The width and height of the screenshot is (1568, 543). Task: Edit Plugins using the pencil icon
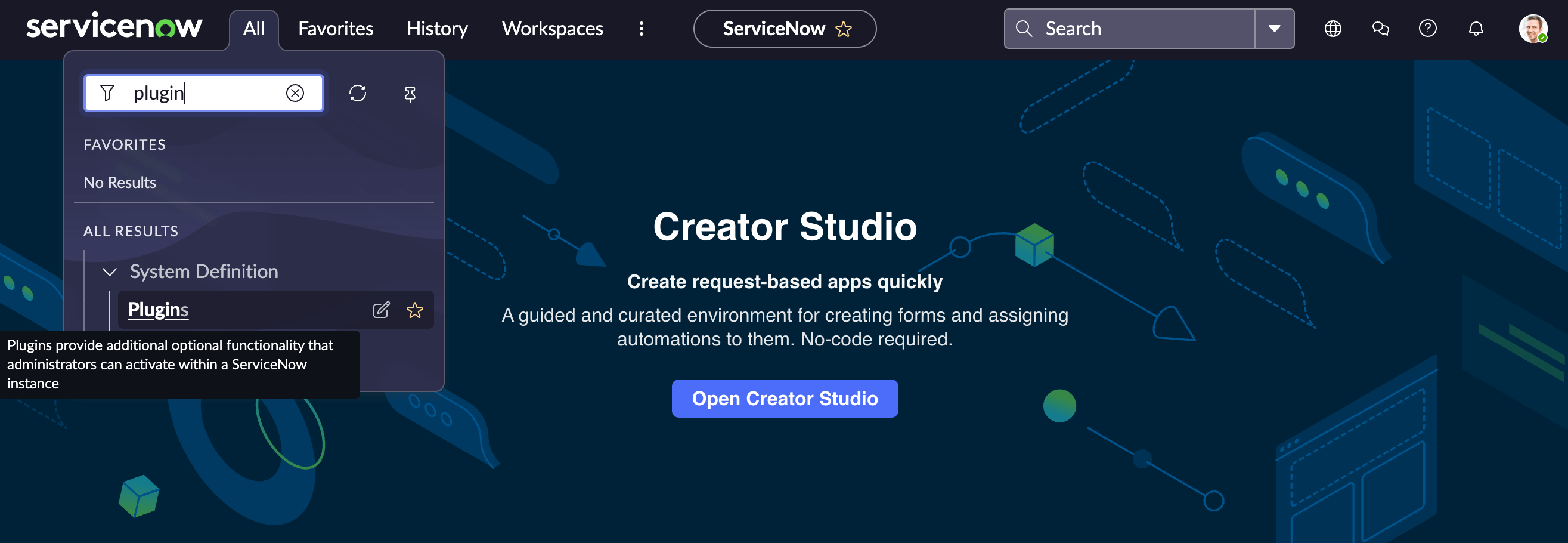point(382,310)
